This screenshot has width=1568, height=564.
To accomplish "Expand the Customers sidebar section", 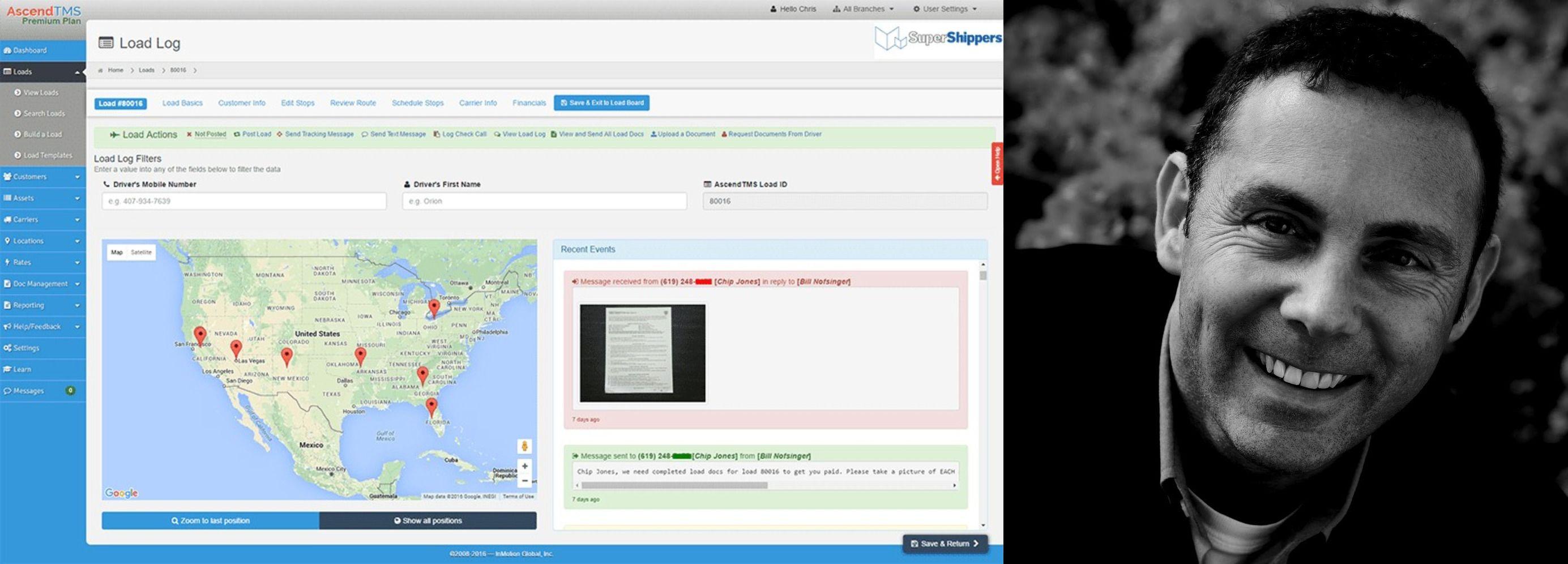I will [32, 177].
